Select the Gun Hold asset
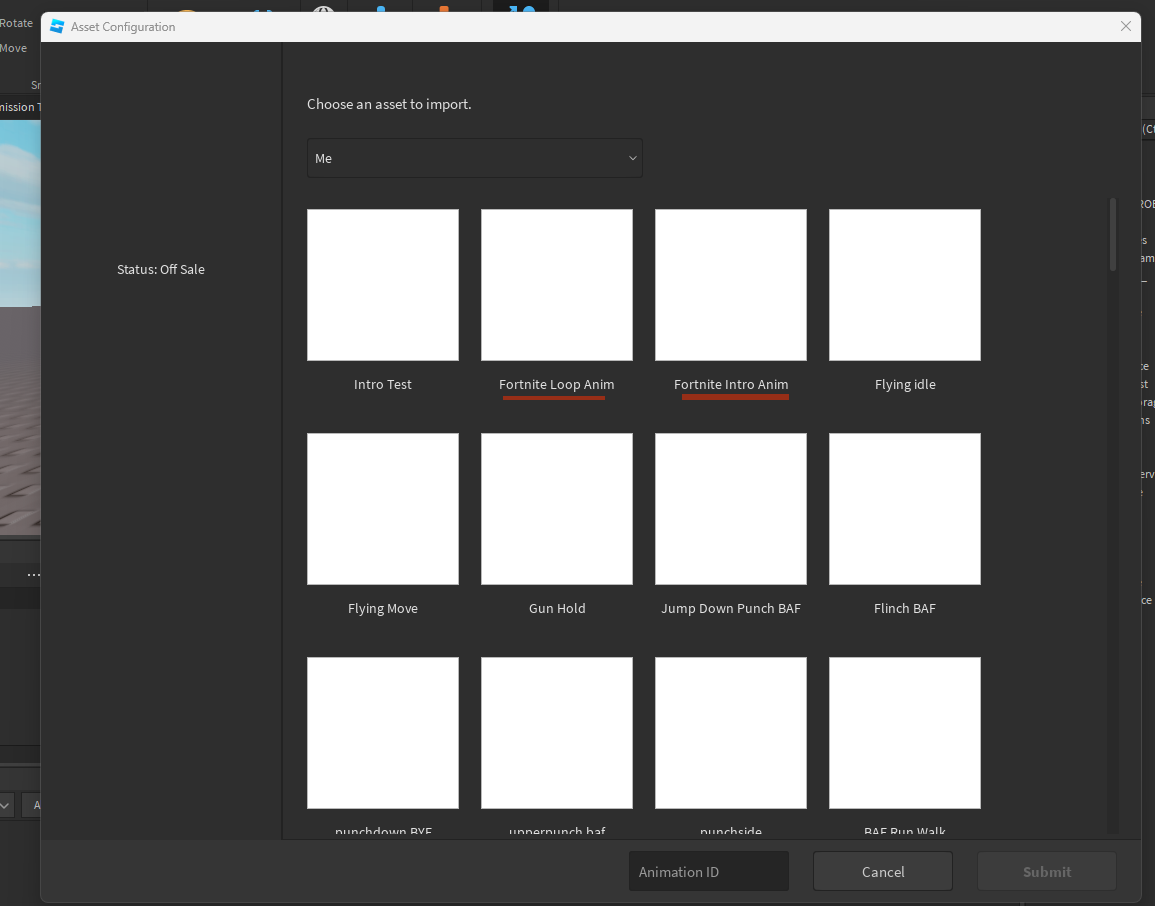This screenshot has width=1155, height=906. pyautogui.click(x=557, y=508)
